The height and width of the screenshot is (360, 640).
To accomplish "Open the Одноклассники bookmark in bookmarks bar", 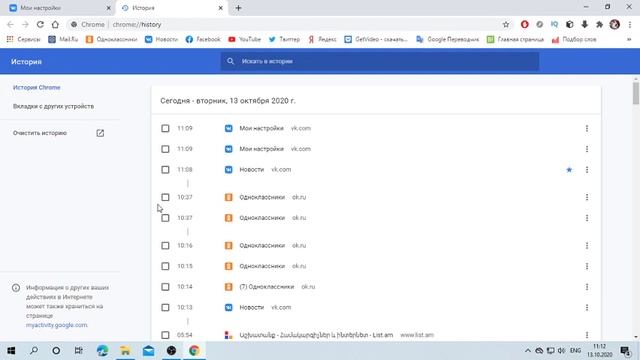I will [111, 39].
